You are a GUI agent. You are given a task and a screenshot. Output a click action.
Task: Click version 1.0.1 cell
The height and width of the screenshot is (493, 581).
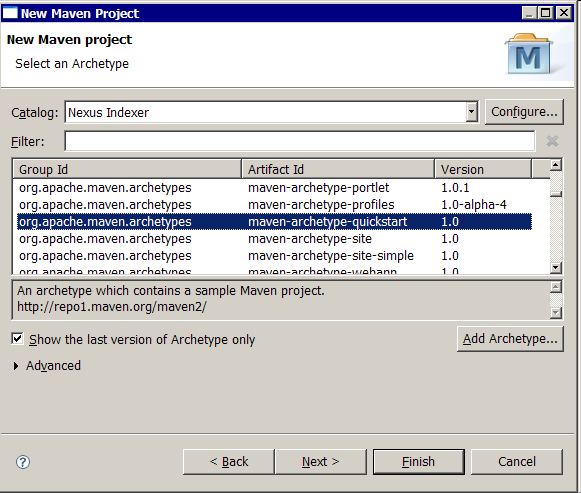click(455, 187)
